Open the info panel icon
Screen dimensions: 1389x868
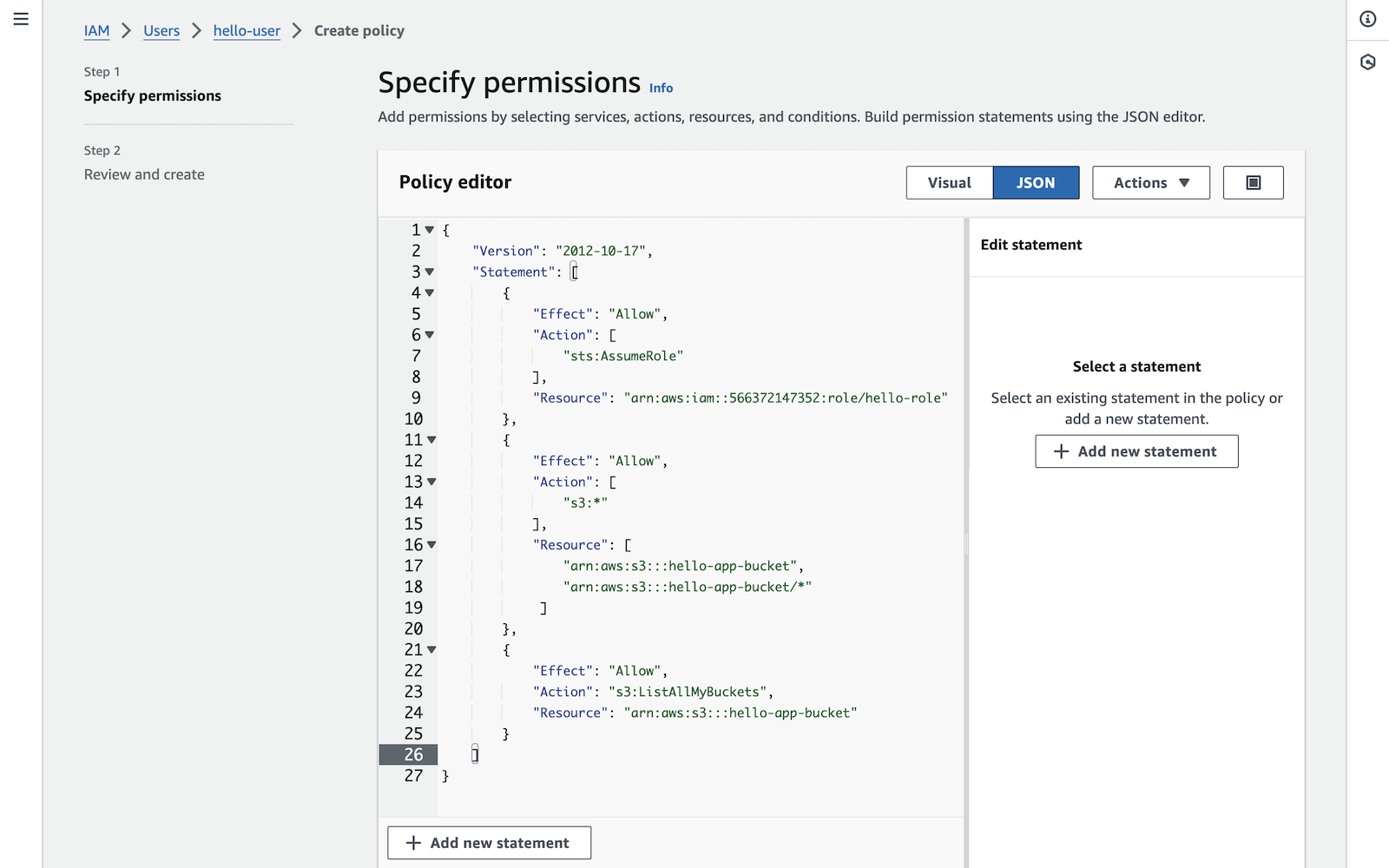pos(1368,19)
